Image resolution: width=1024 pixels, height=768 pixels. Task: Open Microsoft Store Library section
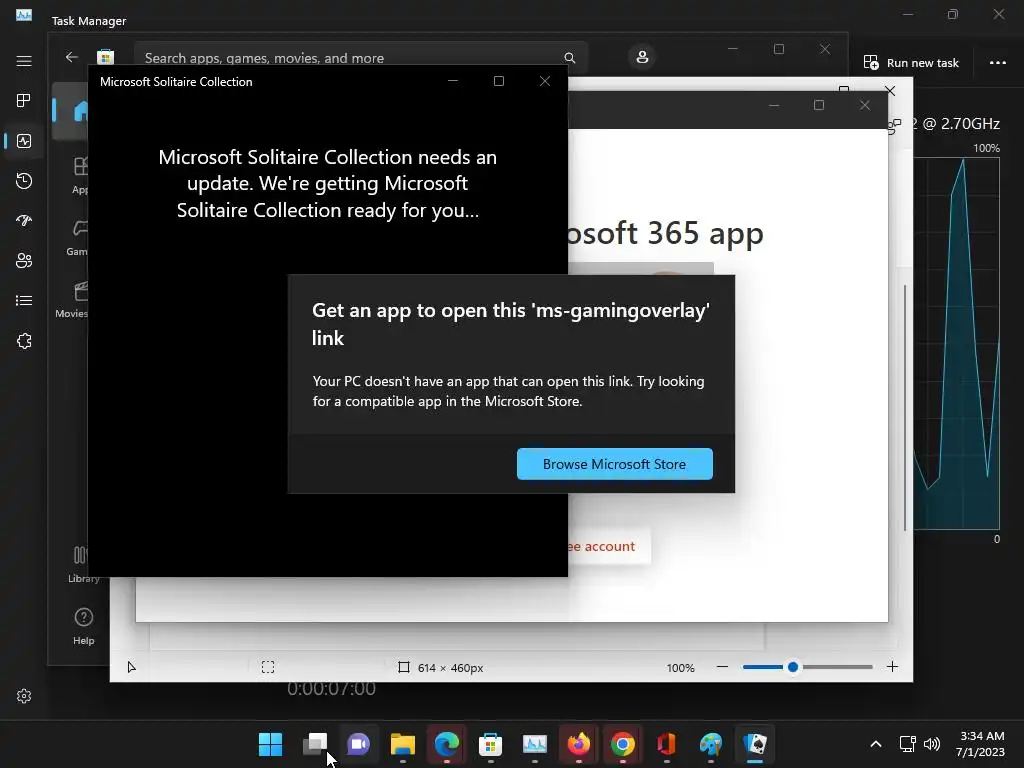84,565
